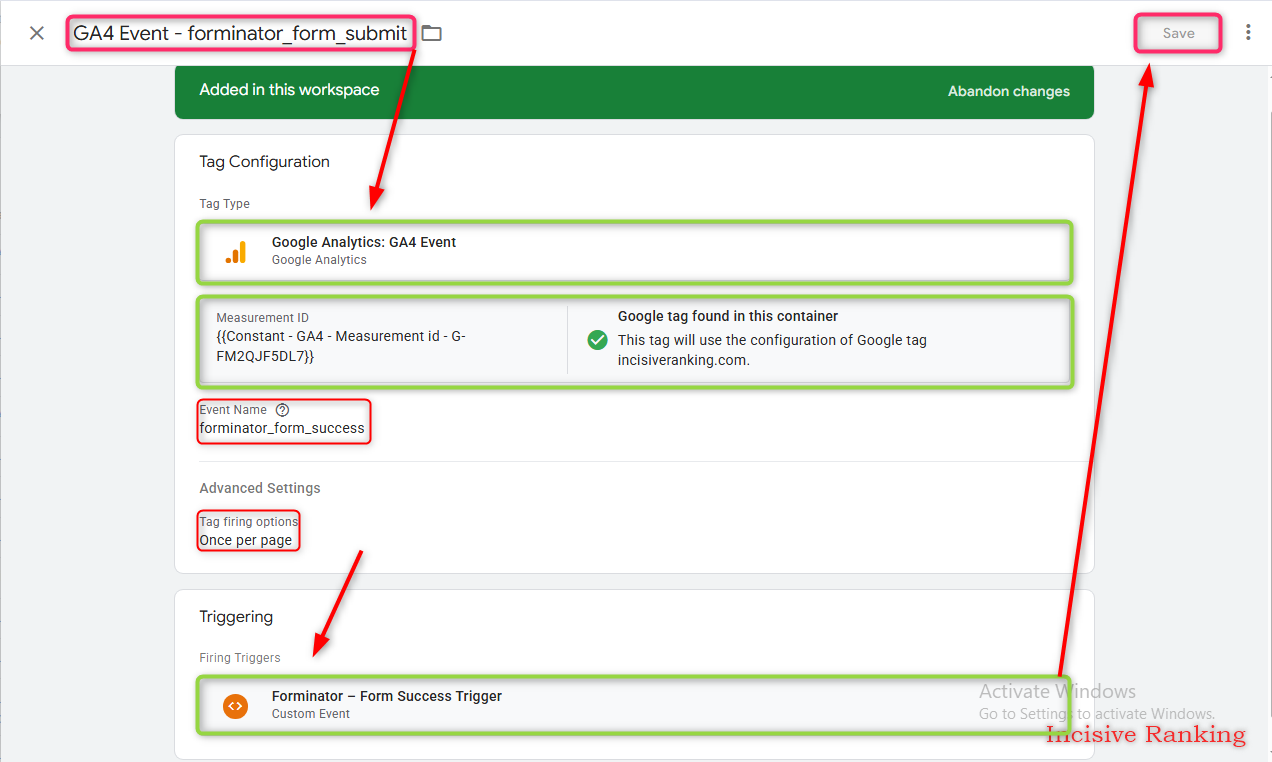Click the Once per page firing option
This screenshot has height=762, width=1272.
coord(246,540)
